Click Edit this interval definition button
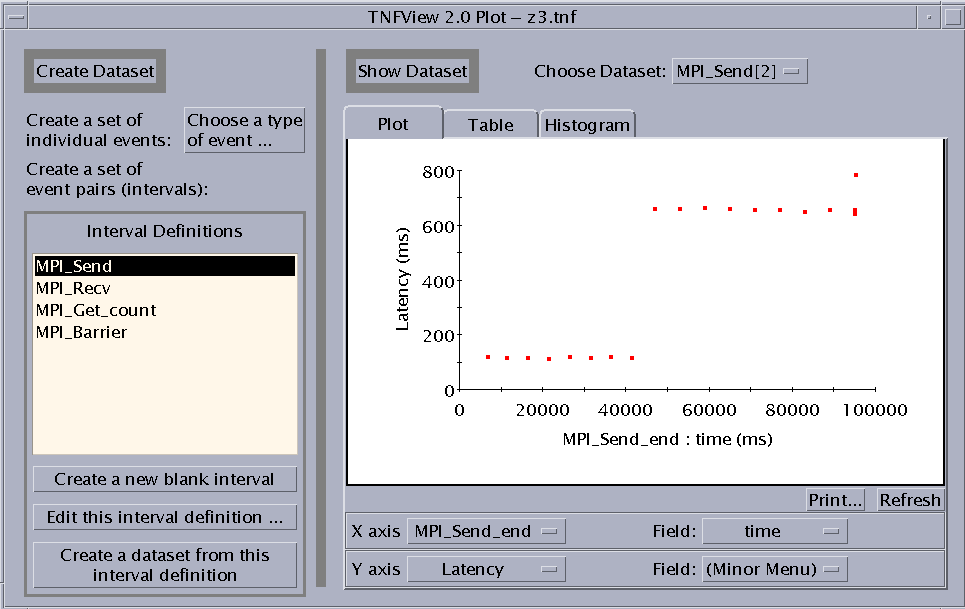The image size is (965, 609). (164, 517)
